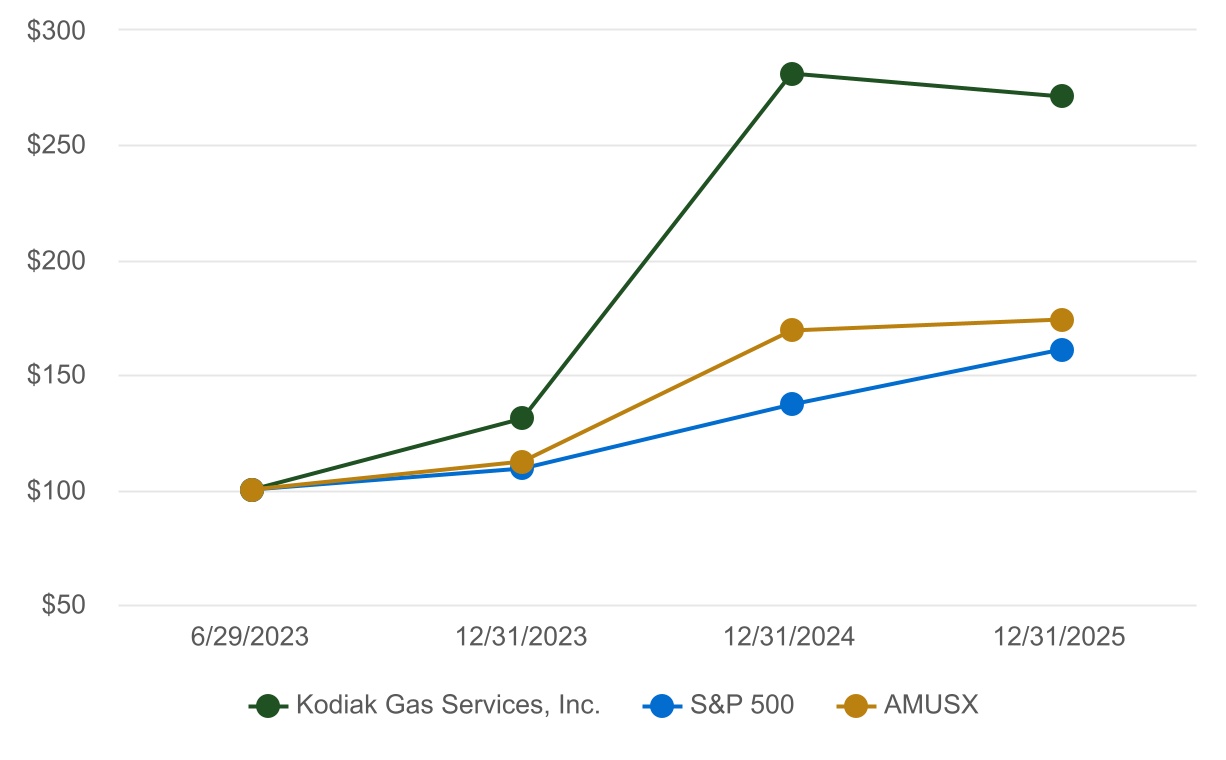Click the 6/29/2023 x-axis label
The image size is (1226, 760).
[252, 638]
